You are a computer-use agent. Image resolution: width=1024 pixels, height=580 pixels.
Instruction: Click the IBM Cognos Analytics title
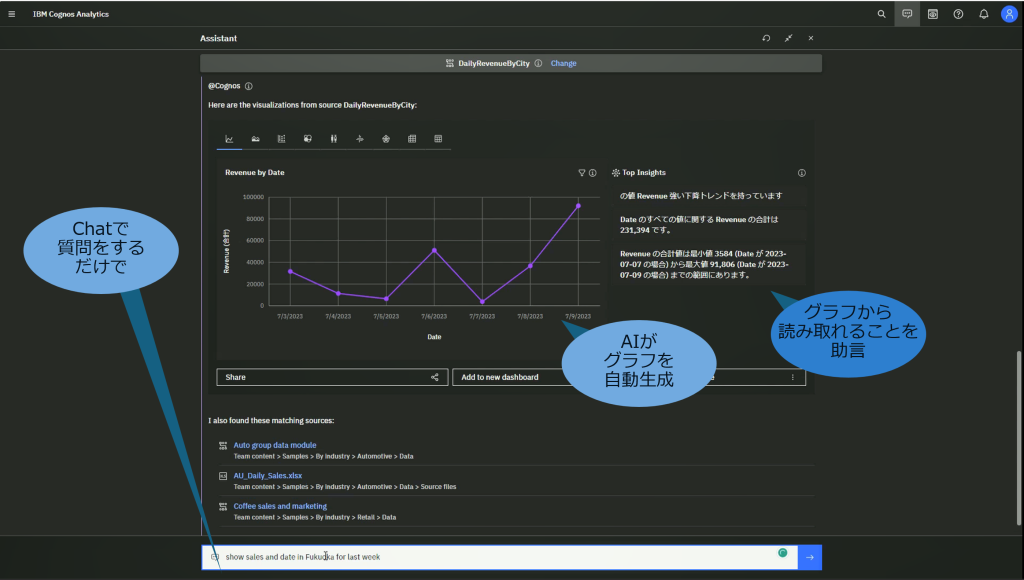(x=71, y=14)
